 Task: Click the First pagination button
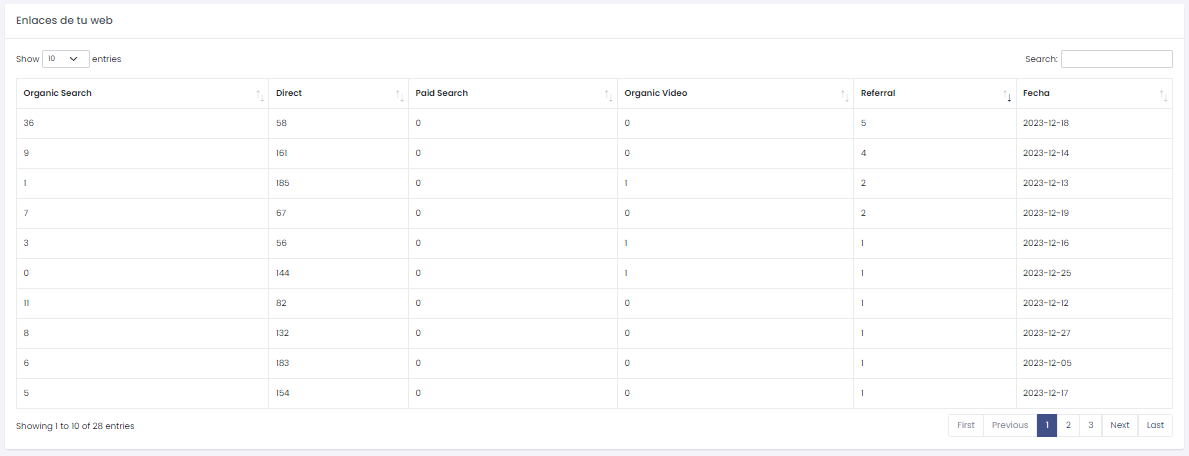(x=965, y=425)
